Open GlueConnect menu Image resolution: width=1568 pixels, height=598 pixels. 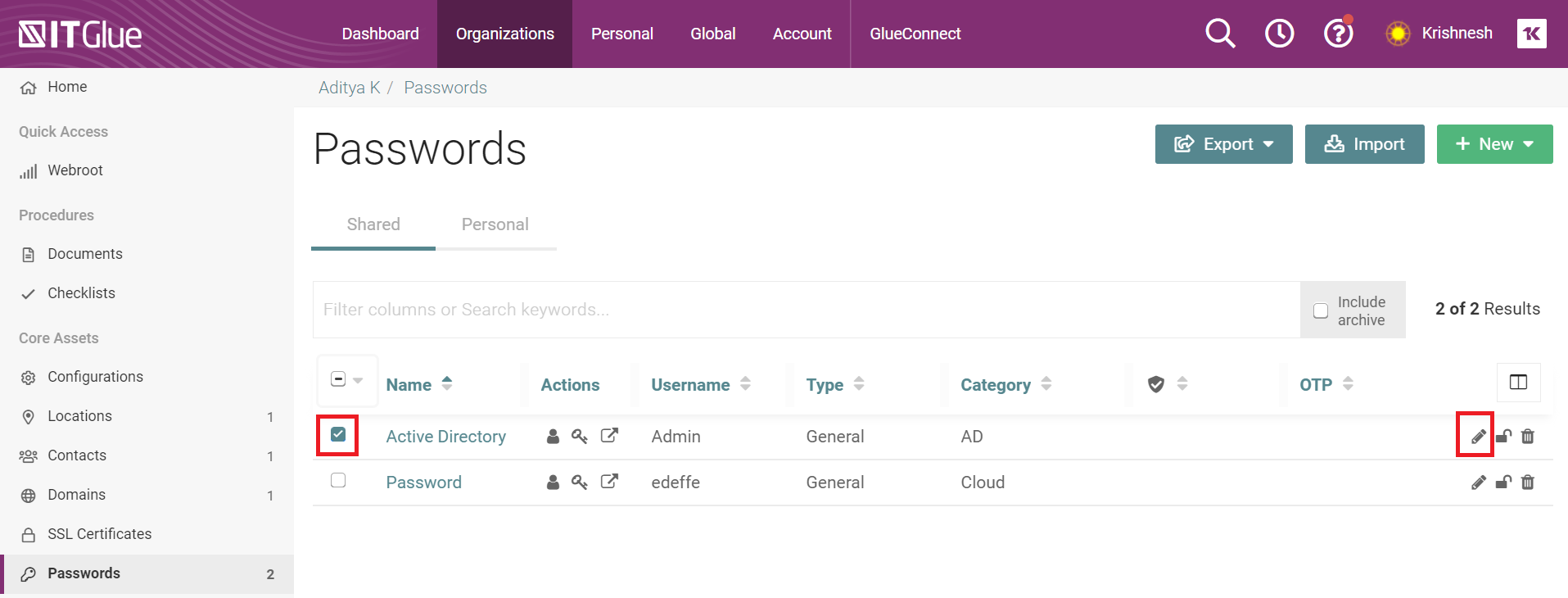click(915, 34)
